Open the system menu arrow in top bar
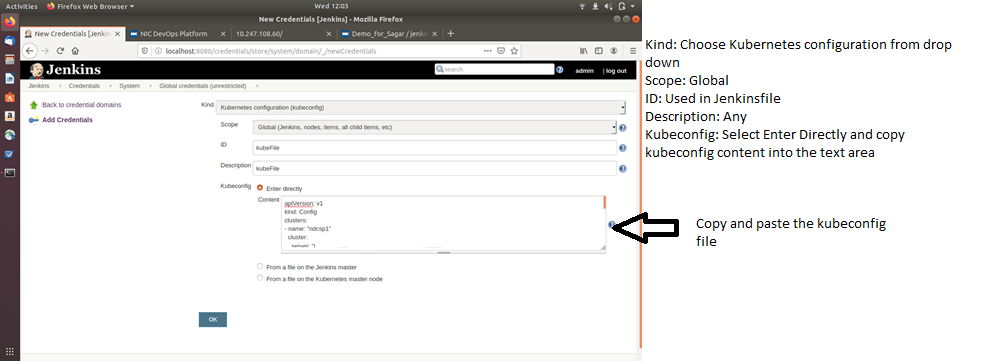This screenshot has height=361, width=994. tap(633, 6)
